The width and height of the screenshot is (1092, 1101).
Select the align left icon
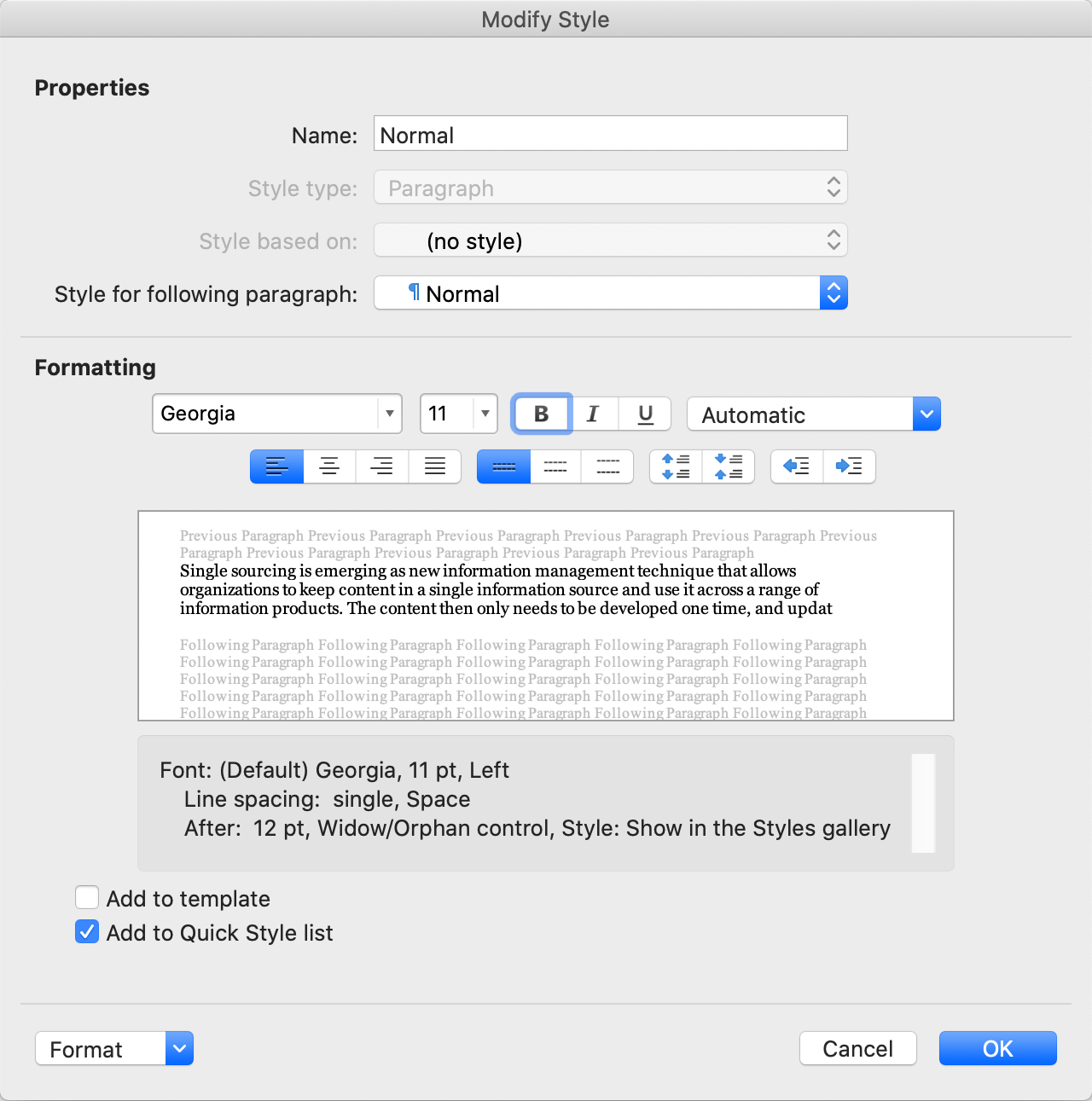tap(276, 466)
